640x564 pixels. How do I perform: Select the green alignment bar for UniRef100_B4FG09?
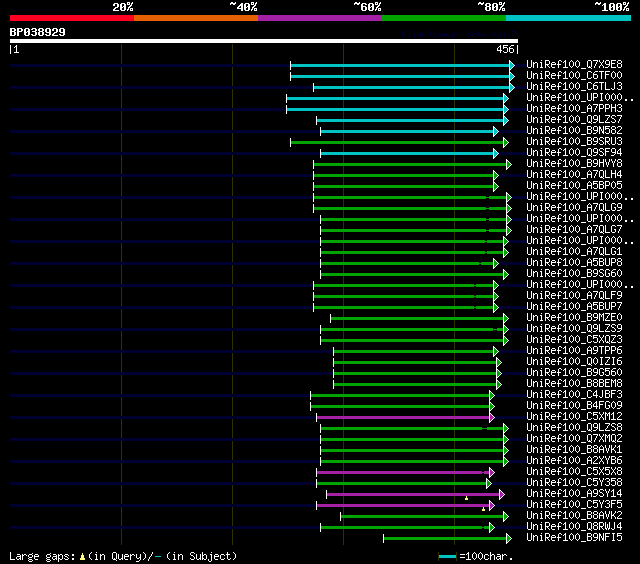click(x=400, y=406)
